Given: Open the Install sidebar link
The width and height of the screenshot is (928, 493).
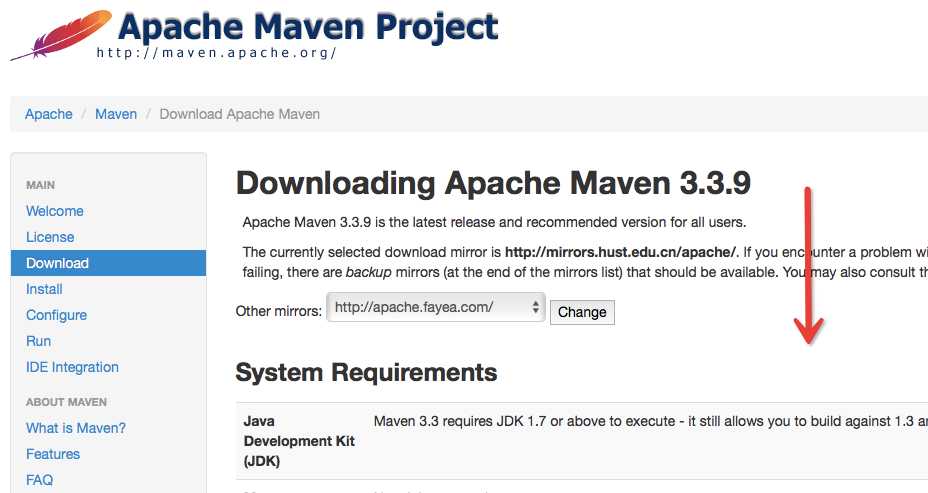Looking at the screenshot, I should pos(44,289).
